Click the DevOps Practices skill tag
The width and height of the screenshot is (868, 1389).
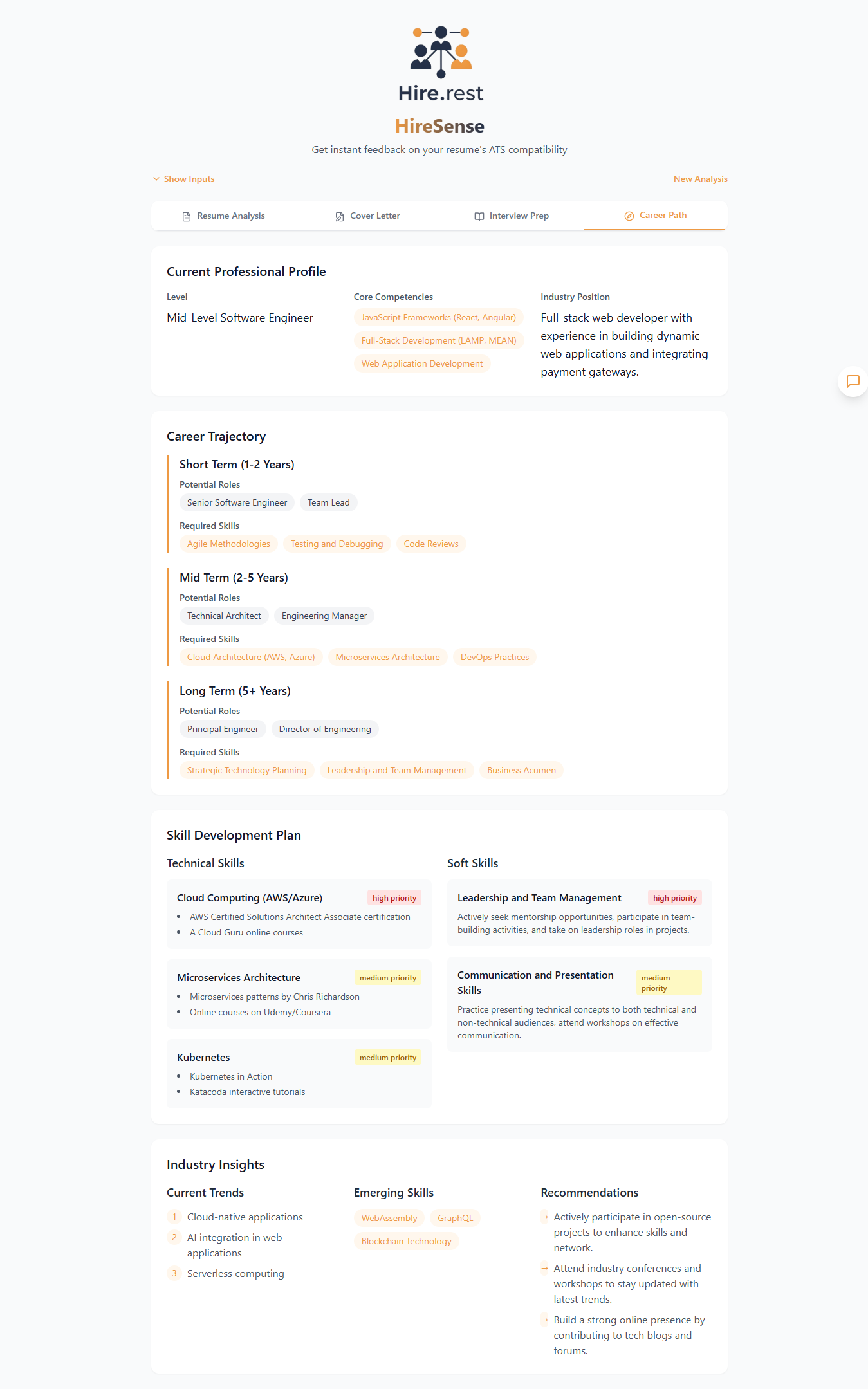point(494,657)
